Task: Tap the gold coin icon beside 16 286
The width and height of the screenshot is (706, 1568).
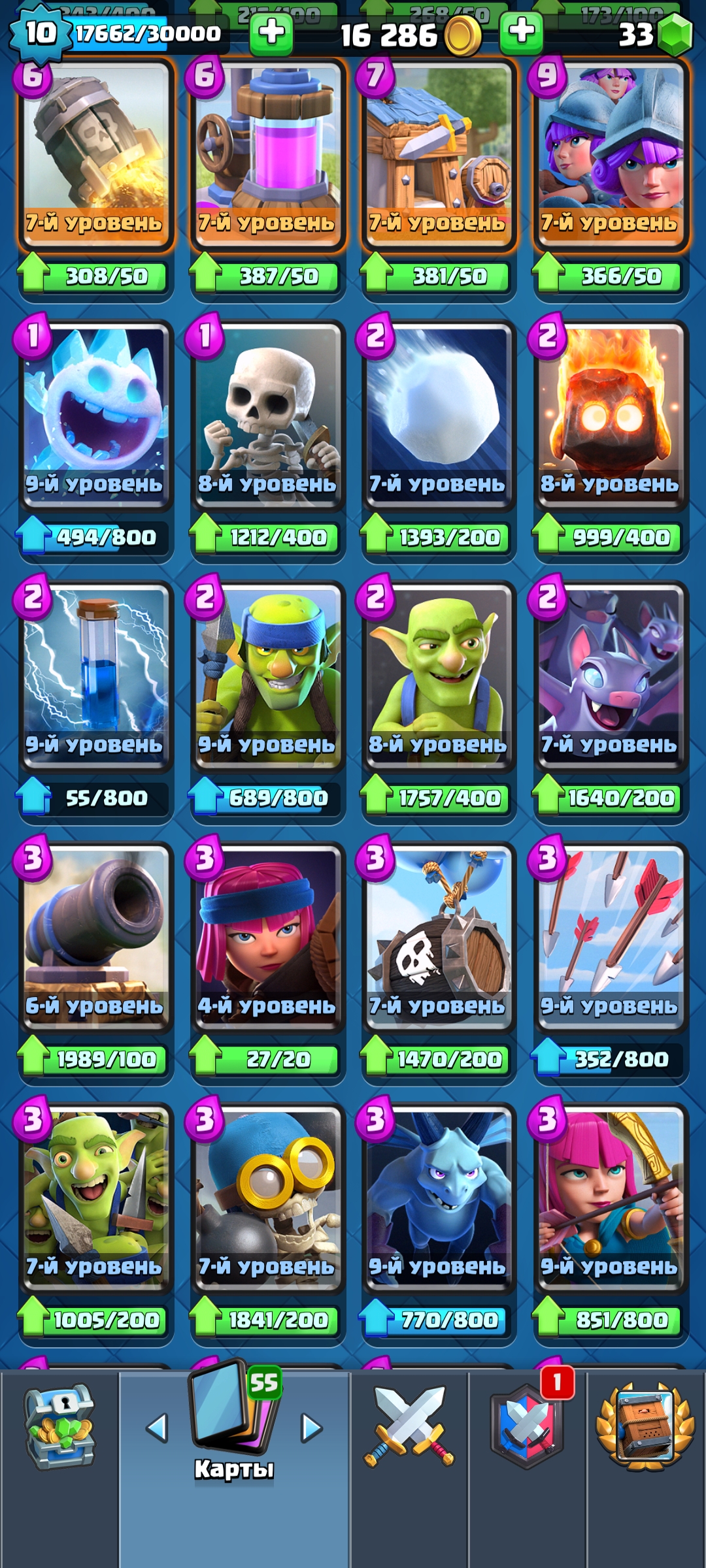Action: [x=463, y=35]
